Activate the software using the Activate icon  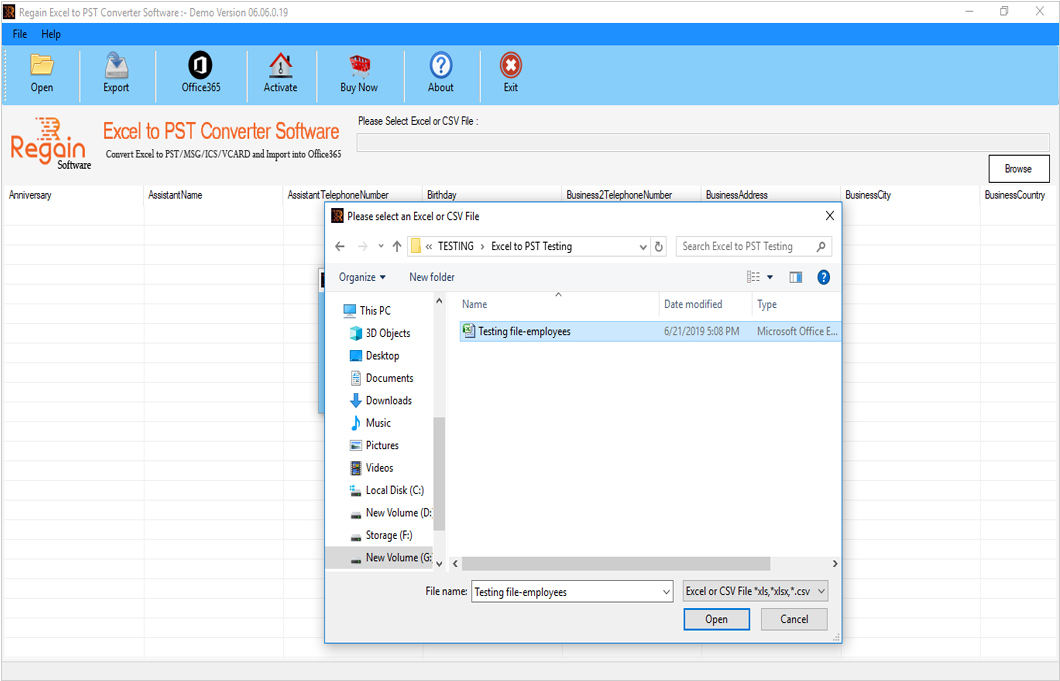pos(281,72)
